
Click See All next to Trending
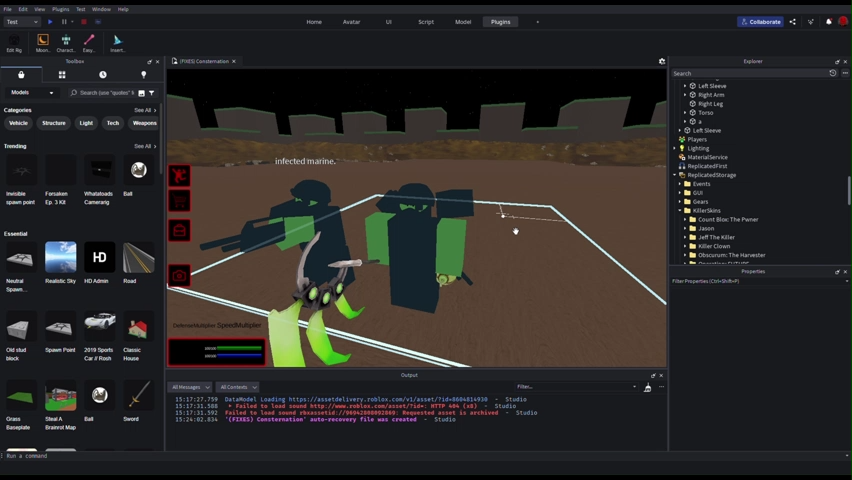[x=145, y=146]
